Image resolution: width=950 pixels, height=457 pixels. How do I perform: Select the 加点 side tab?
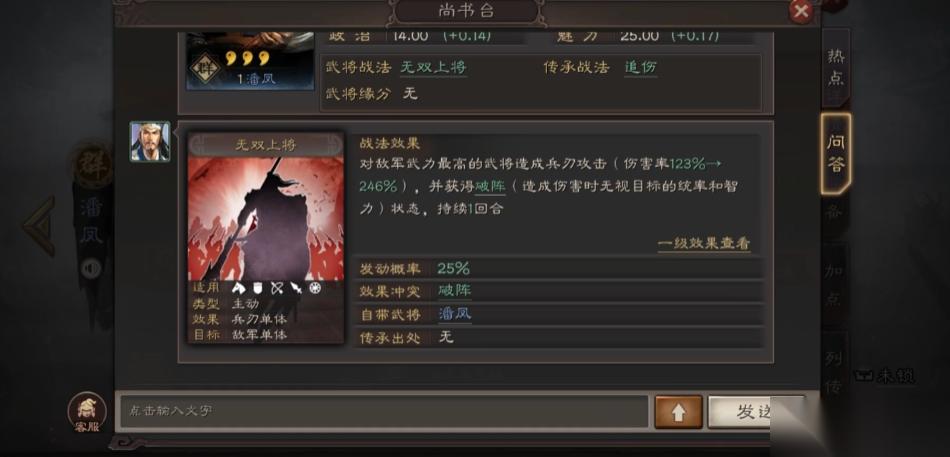tap(834, 284)
